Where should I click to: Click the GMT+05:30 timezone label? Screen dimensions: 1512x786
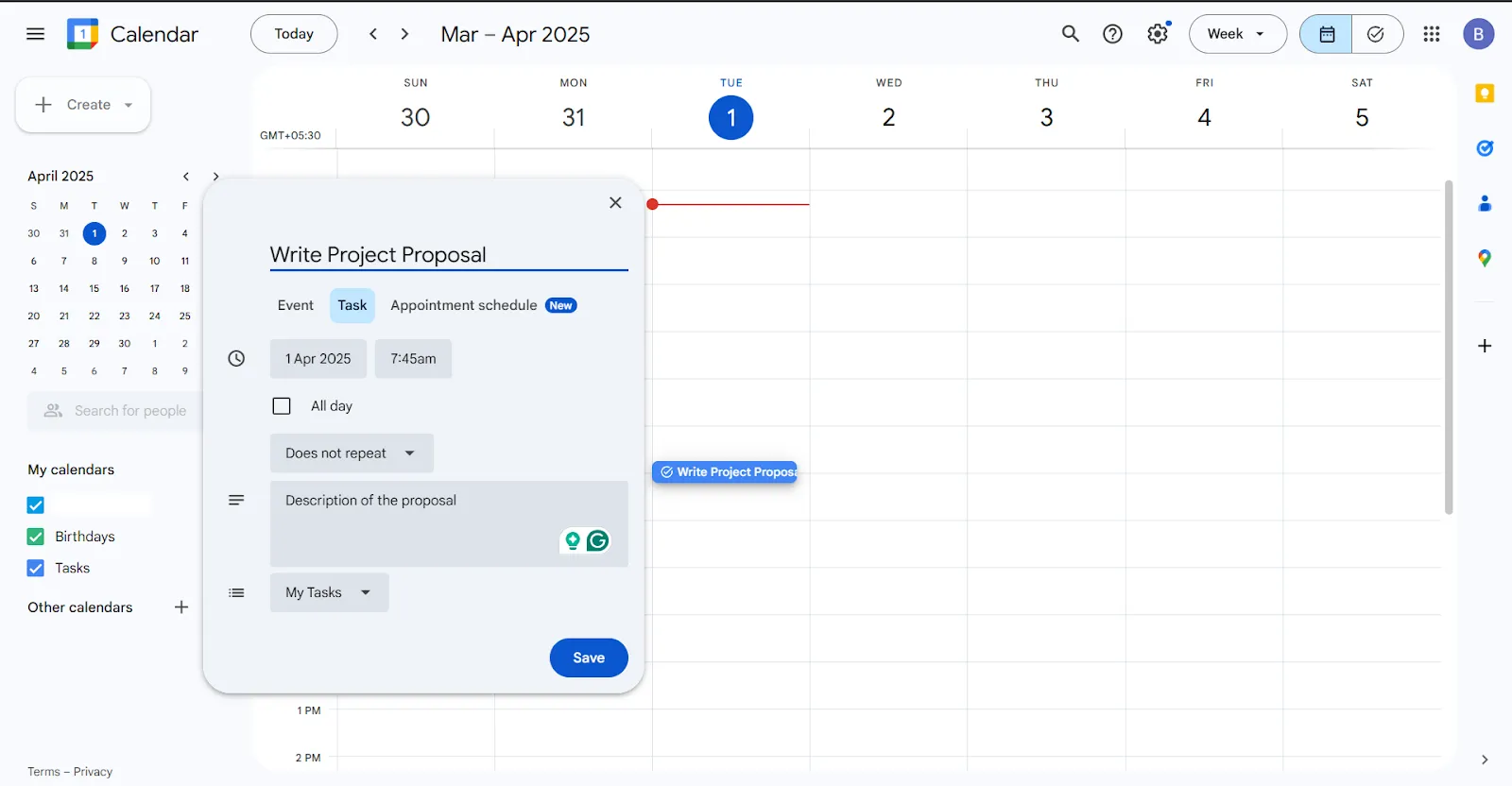click(290, 135)
